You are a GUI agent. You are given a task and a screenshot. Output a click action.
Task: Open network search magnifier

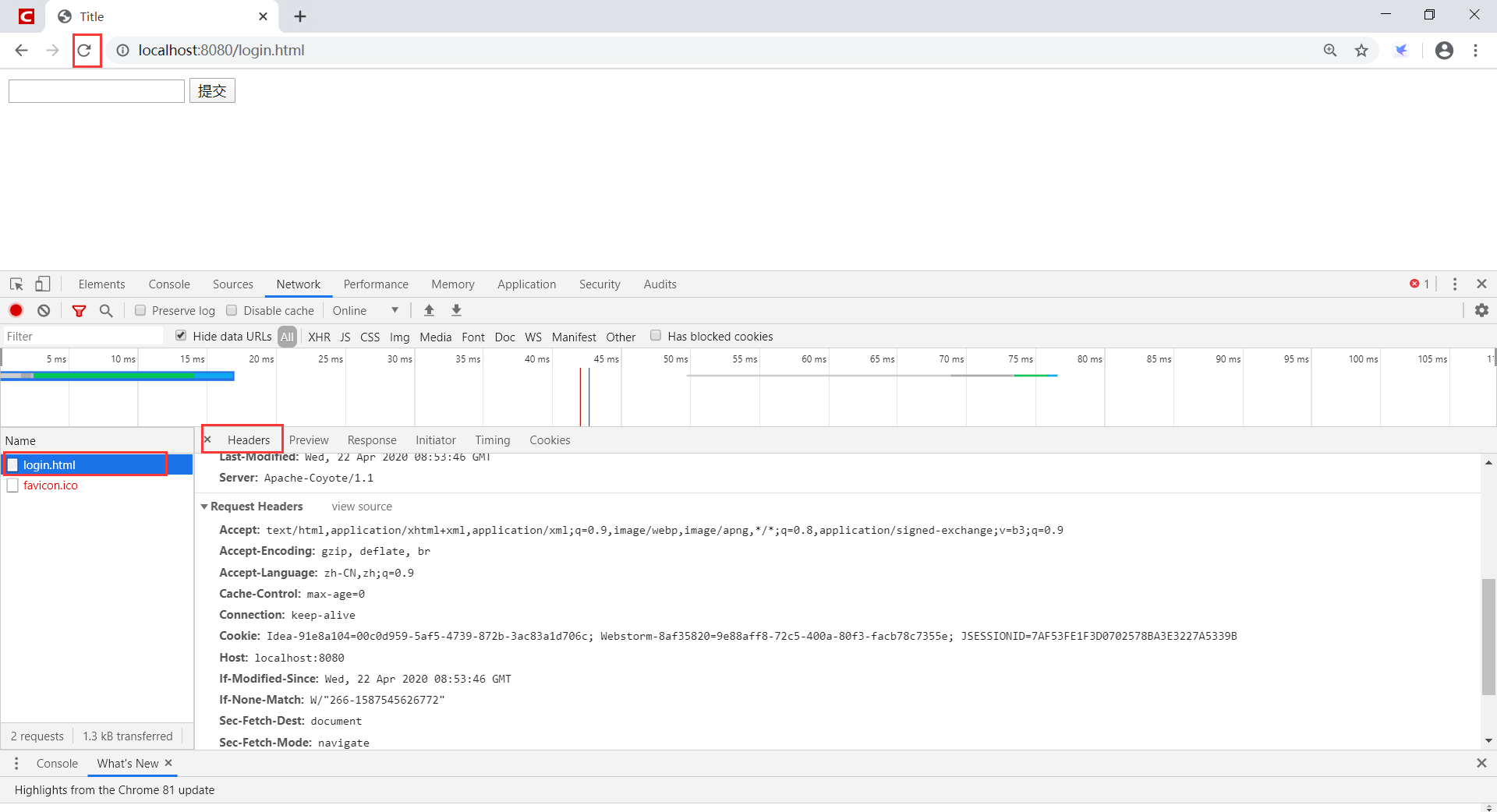tap(106, 310)
